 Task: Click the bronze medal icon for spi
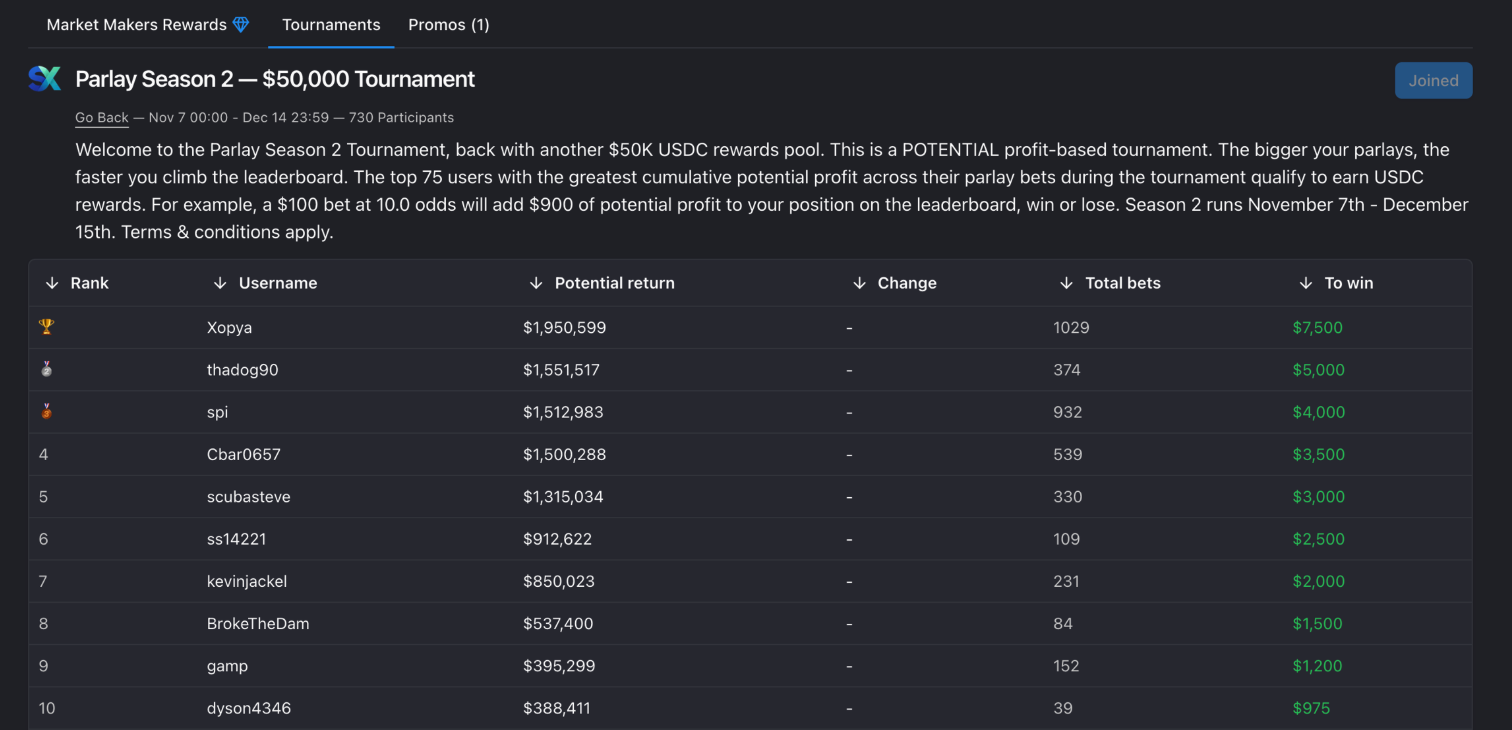46,411
